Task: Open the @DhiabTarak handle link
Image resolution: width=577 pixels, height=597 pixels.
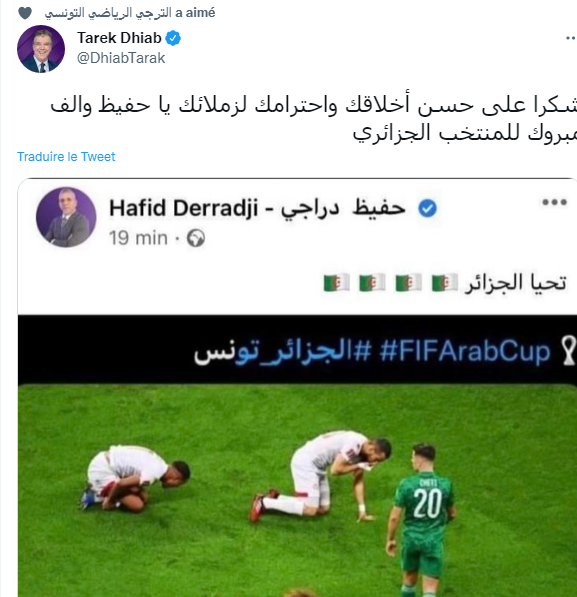Action: [x=121, y=58]
